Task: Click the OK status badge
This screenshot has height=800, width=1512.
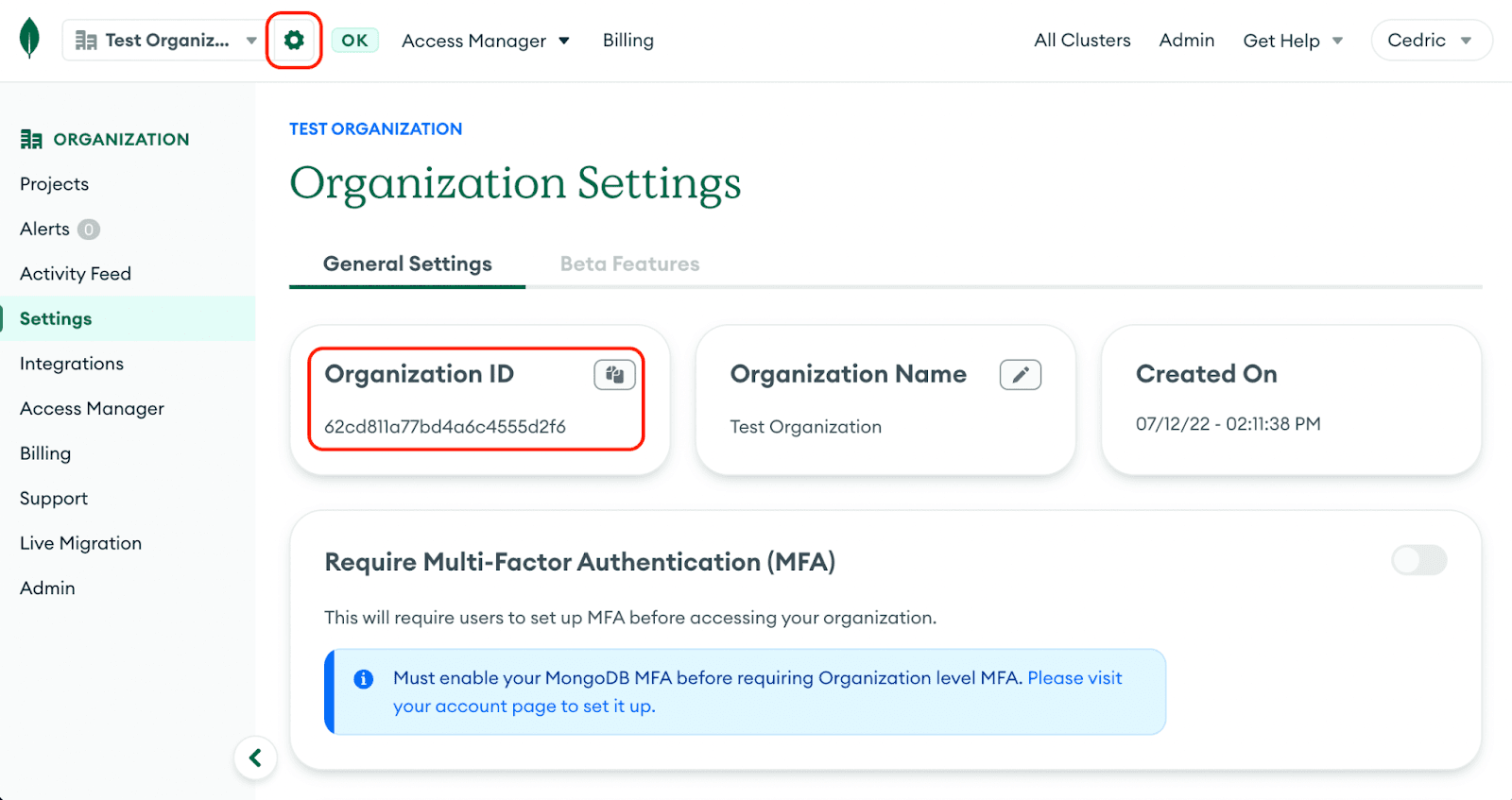Action: pos(354,41)
